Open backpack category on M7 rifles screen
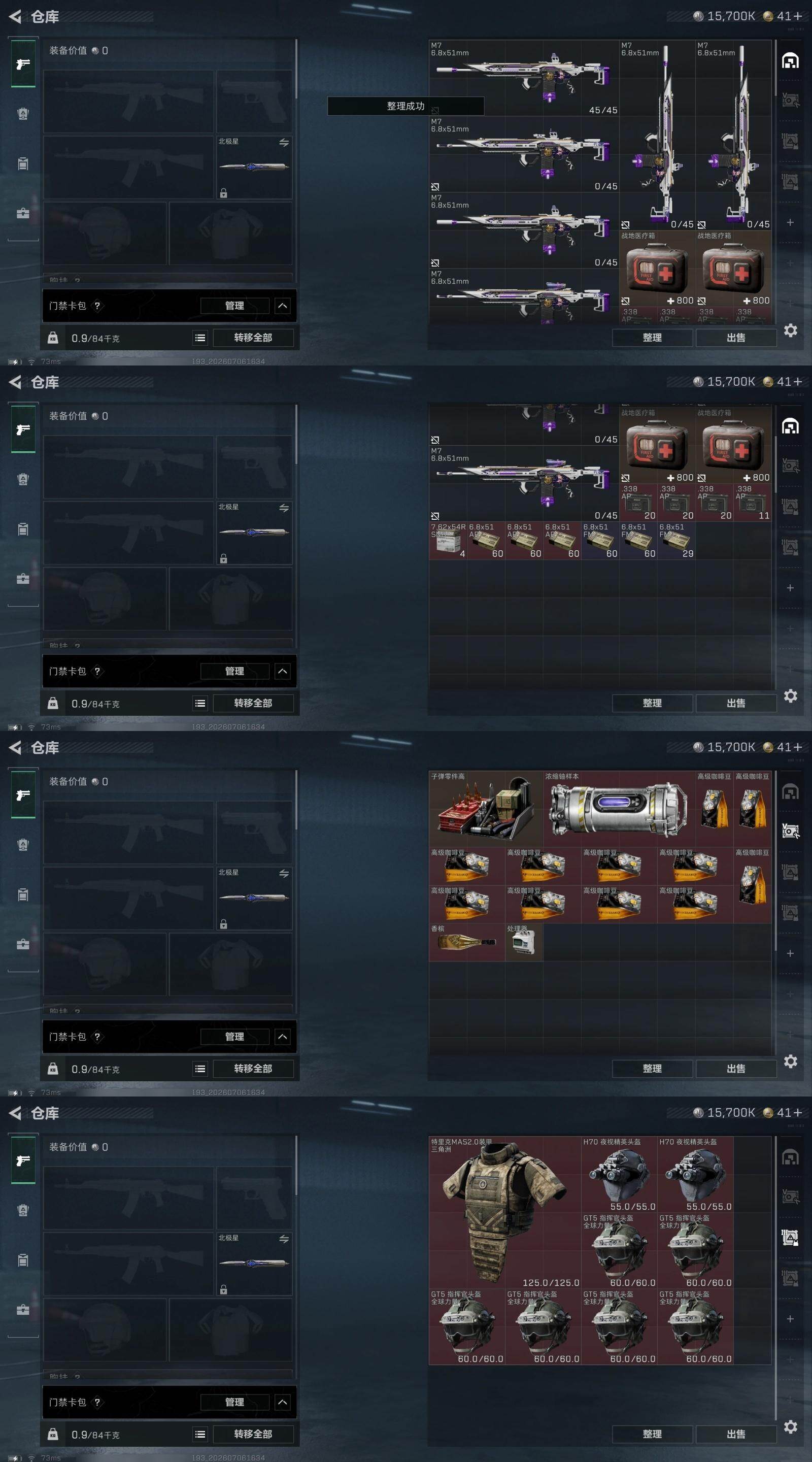 [x=23, y=163]
